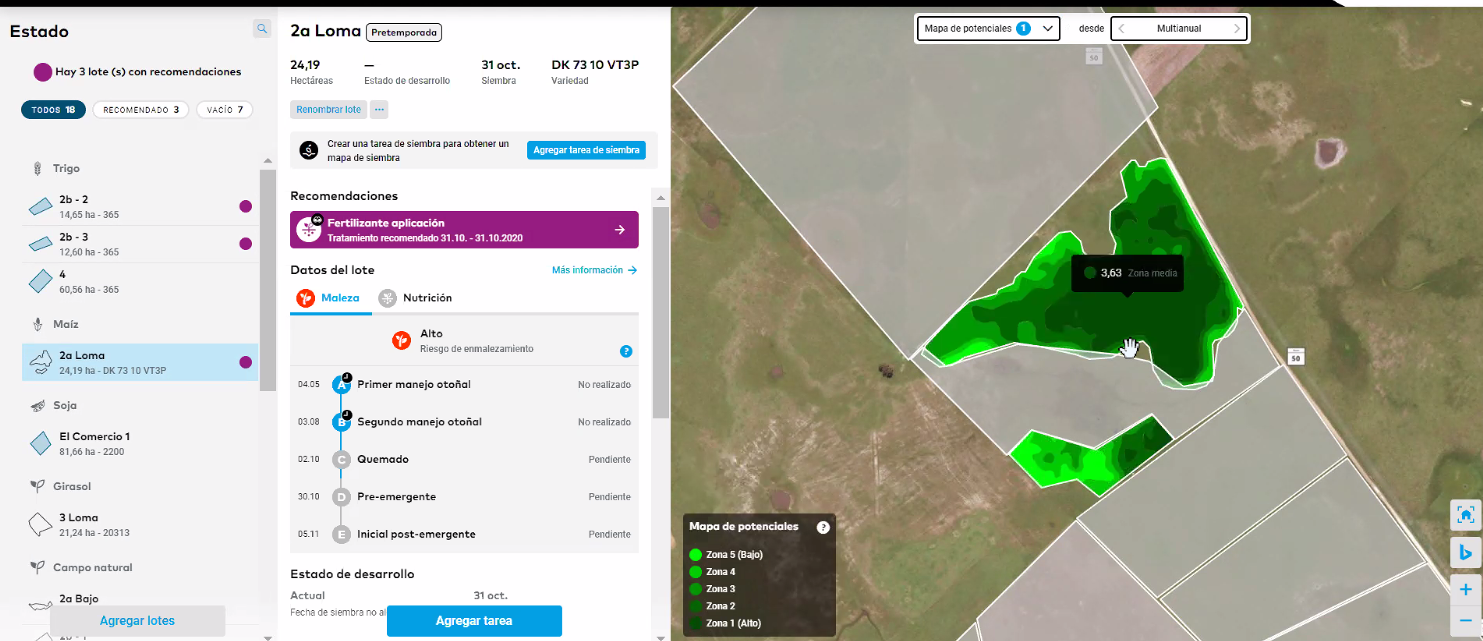The image size is (1483, 641).
Task: Open the three-dot lot options menu
Action: click(x=379, y=109)
